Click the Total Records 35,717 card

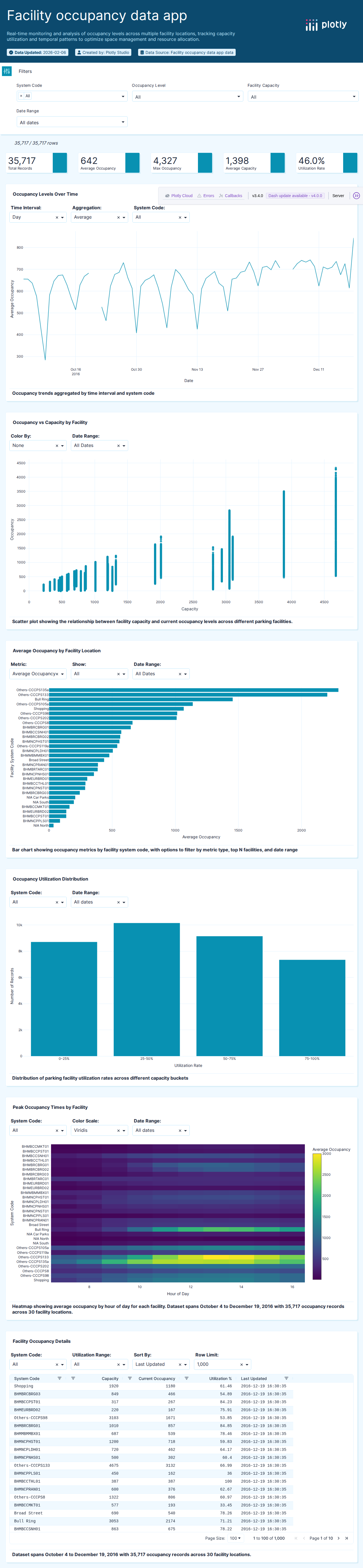(37, 163)
